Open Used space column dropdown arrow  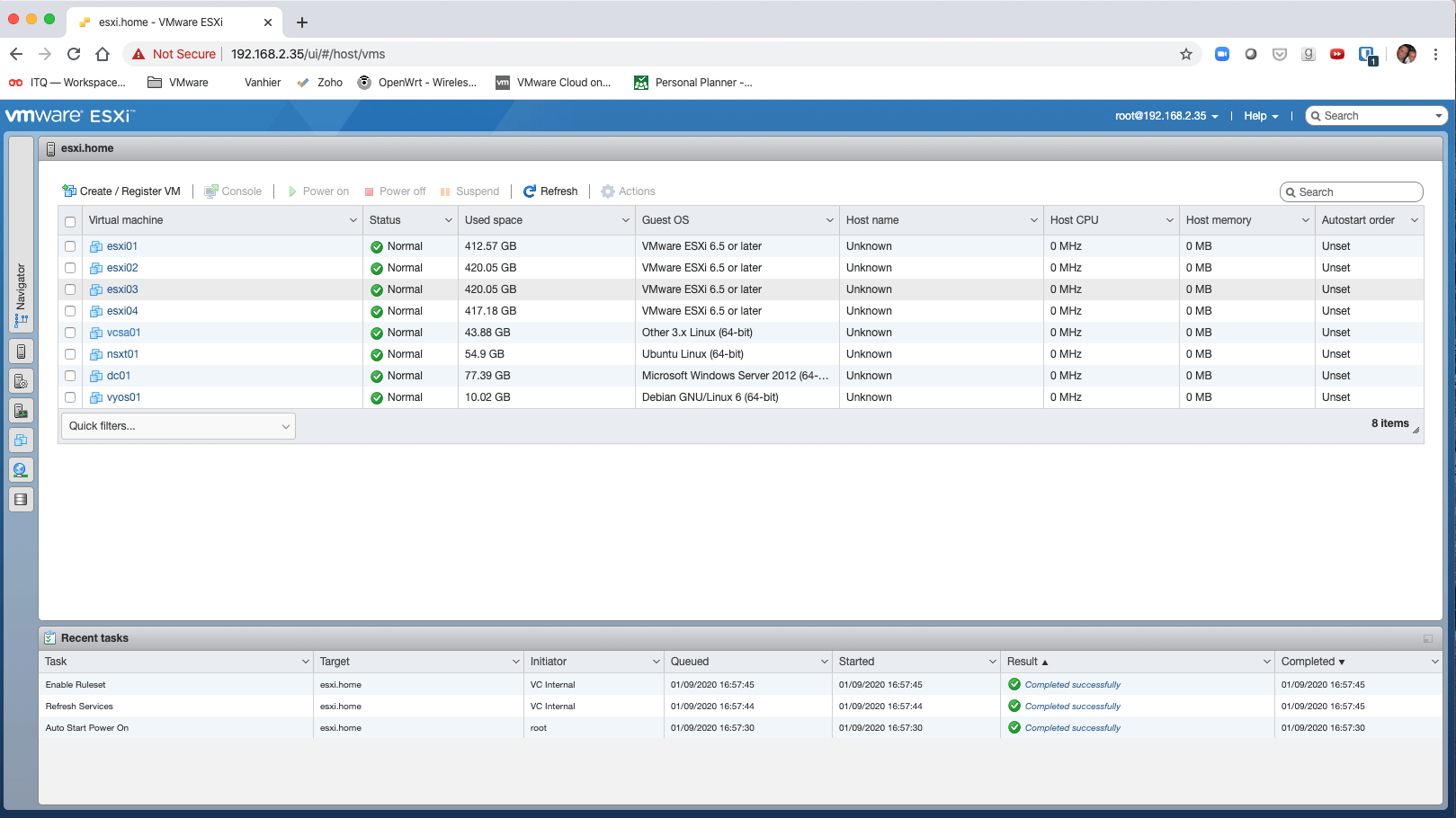coord(625,220)
